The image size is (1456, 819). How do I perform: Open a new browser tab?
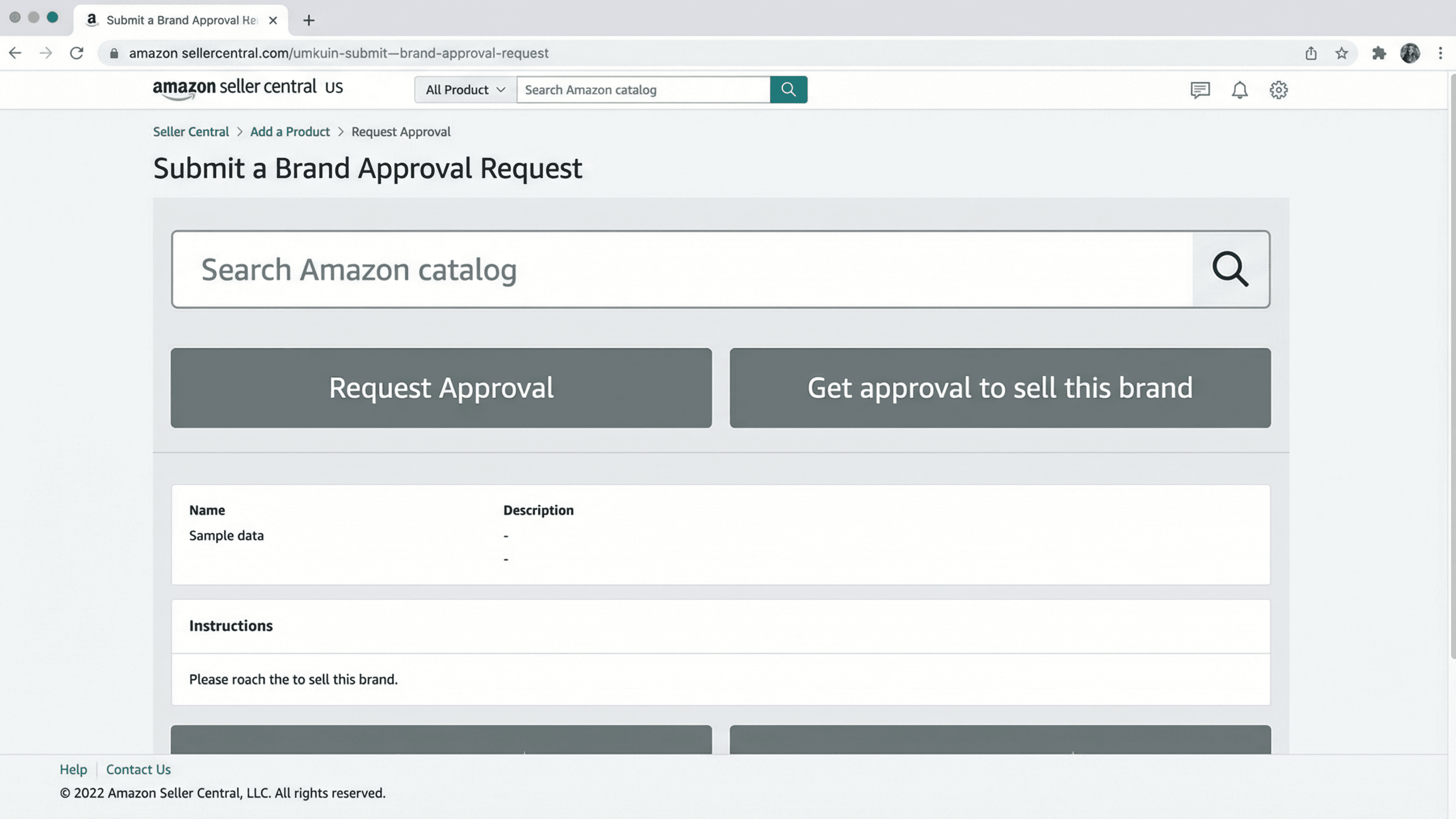(x=309, y=20)
